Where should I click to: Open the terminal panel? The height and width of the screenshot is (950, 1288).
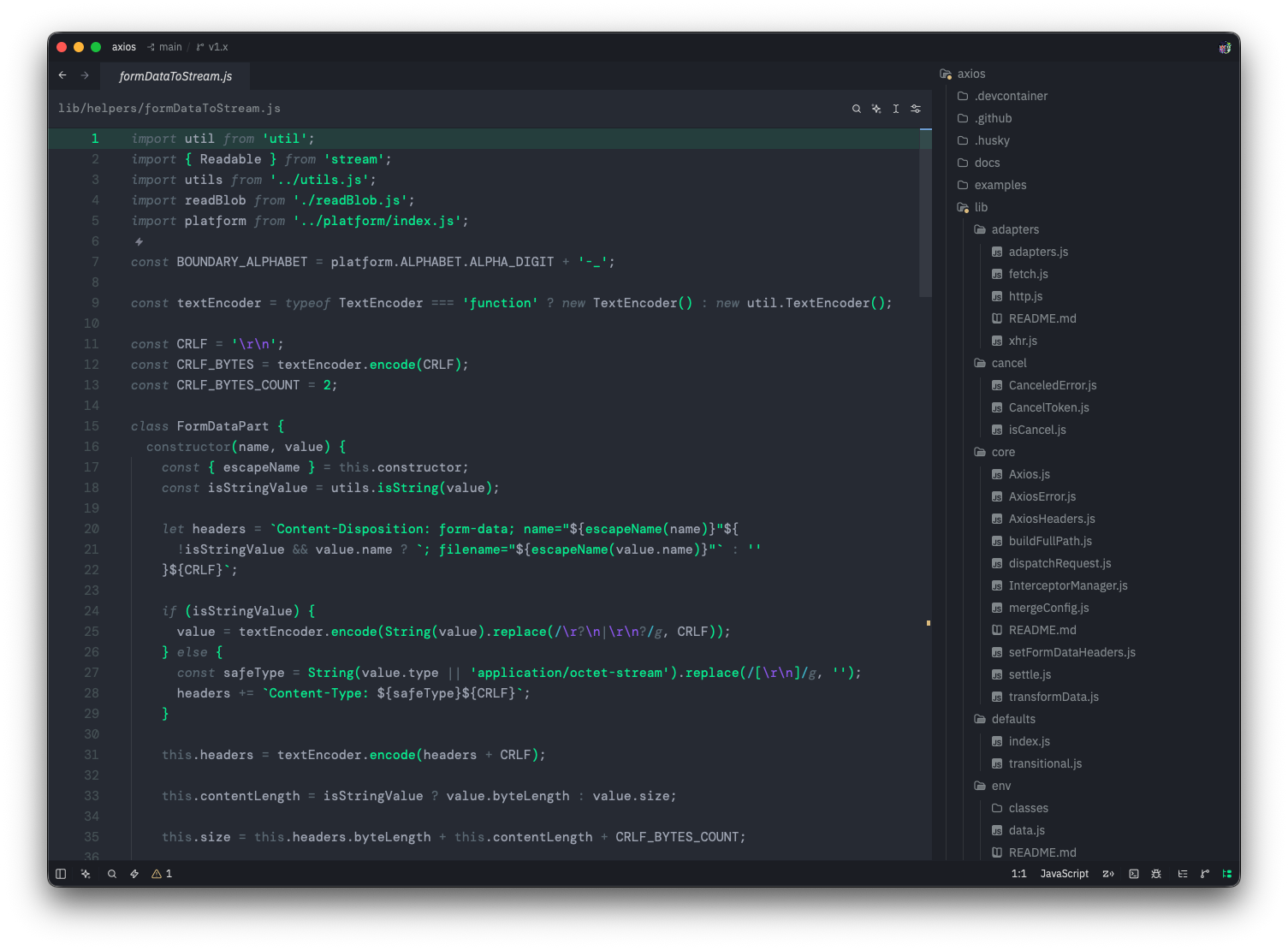coord(1134,874)
